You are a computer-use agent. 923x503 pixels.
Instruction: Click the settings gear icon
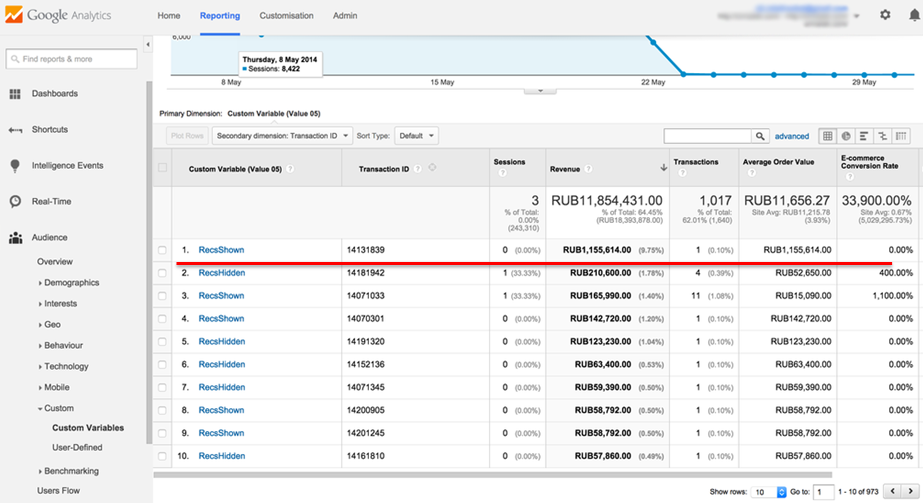884,15
